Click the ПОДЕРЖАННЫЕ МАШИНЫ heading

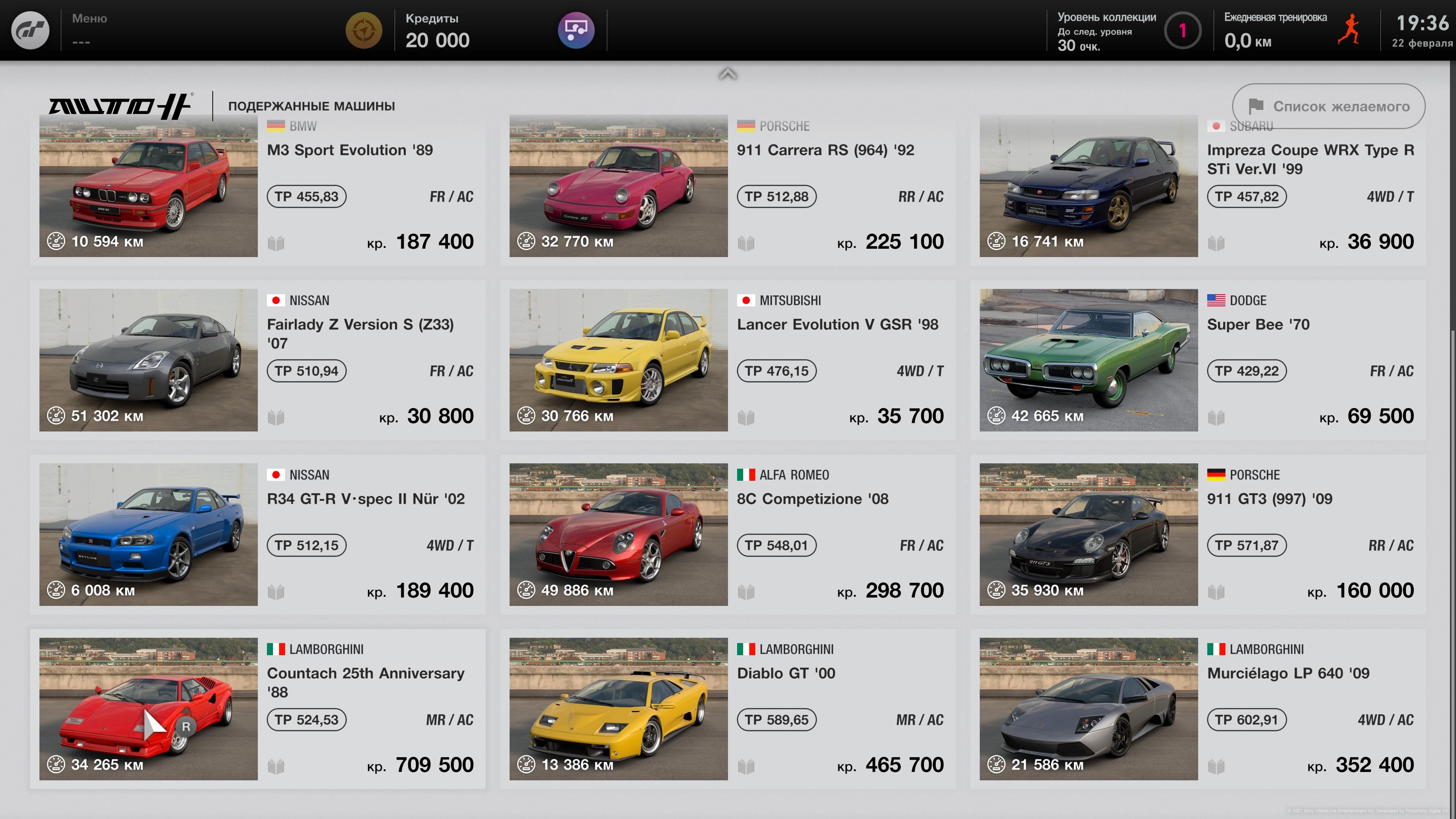point(311,106)
